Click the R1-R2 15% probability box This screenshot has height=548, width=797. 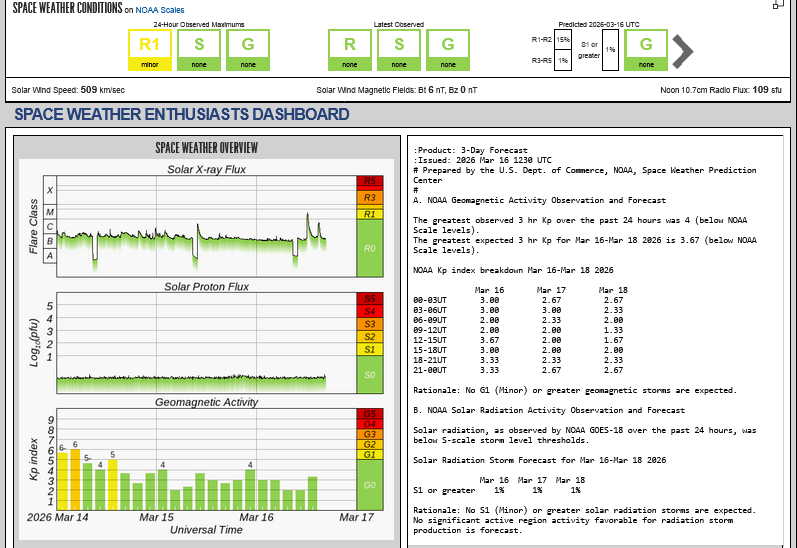tap(563, 39)
